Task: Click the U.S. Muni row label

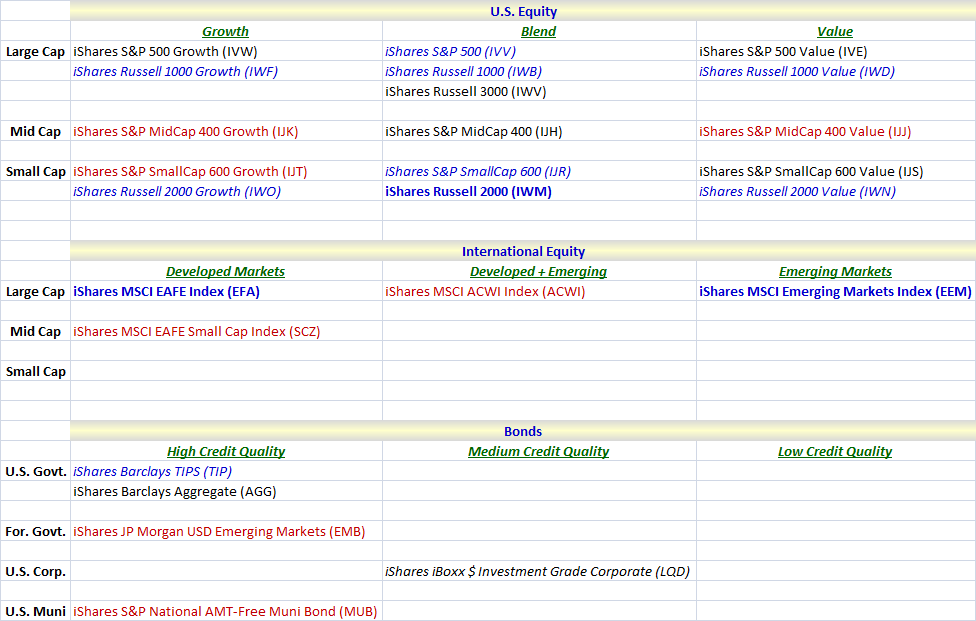Action: [x=35, y=611]
